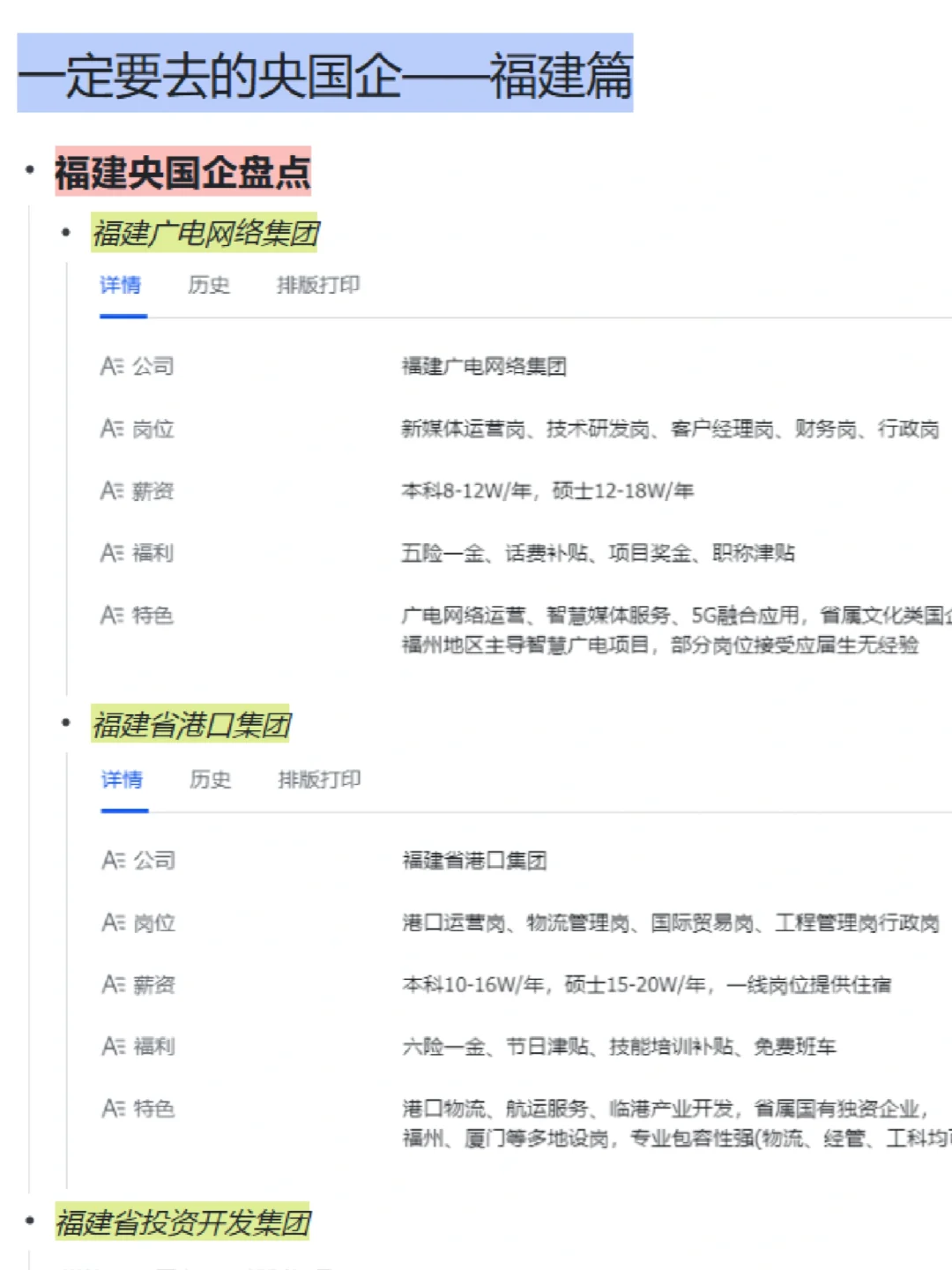Viewport: 952px width, 1270px height.
Task: Click the salary value 本科8-12W/年
Action: tap(466, 490)
